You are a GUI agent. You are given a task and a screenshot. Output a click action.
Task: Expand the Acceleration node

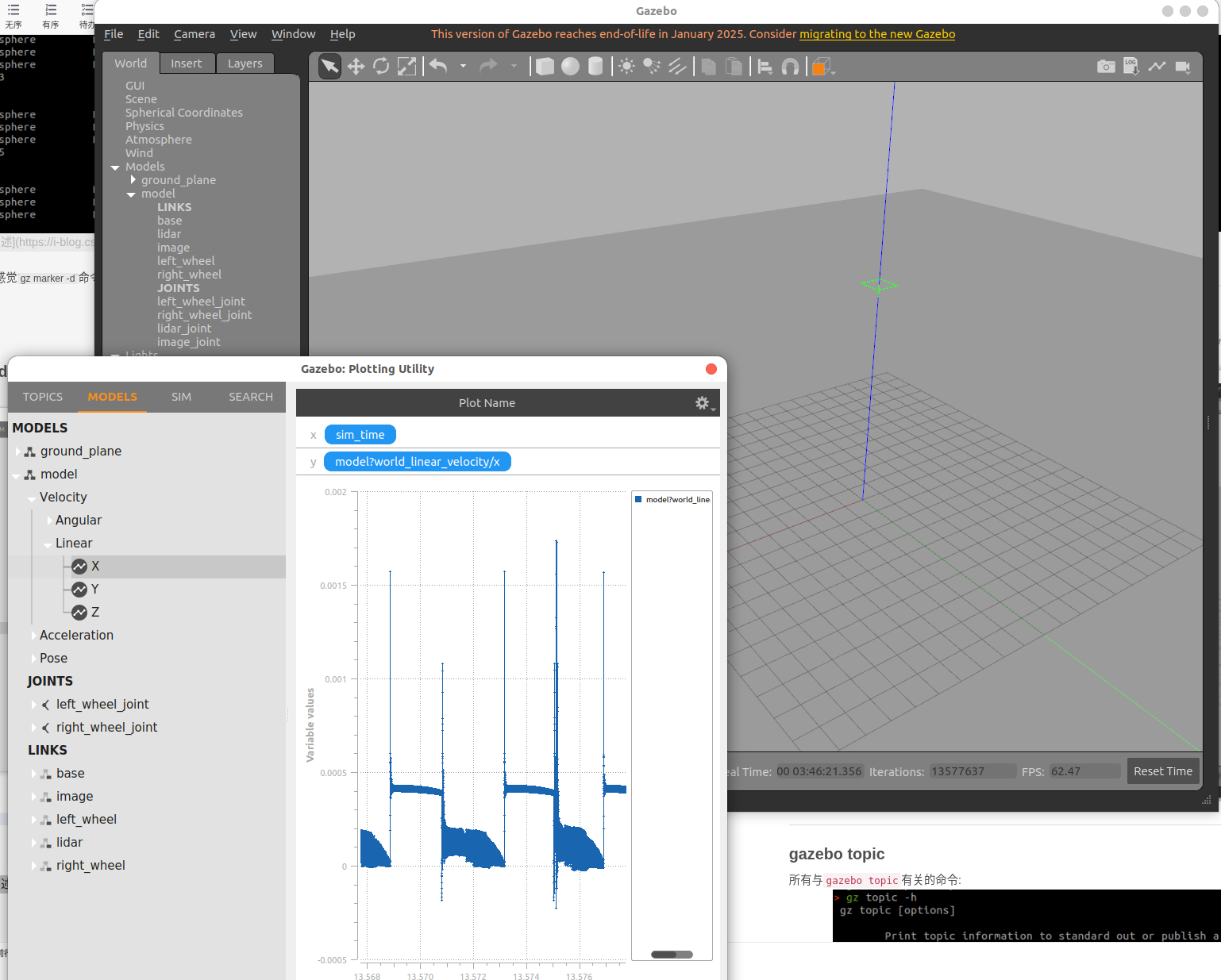33,636
